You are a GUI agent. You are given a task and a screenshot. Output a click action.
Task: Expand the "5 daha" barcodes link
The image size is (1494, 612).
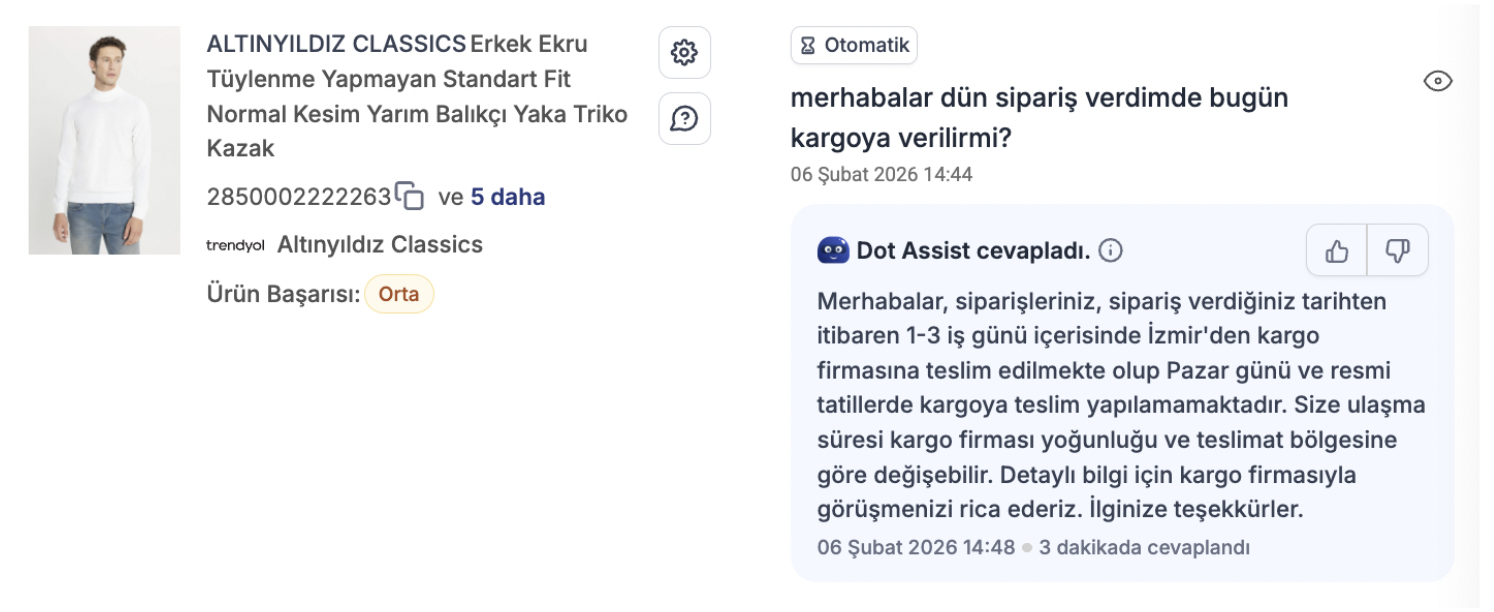point(507,197)
